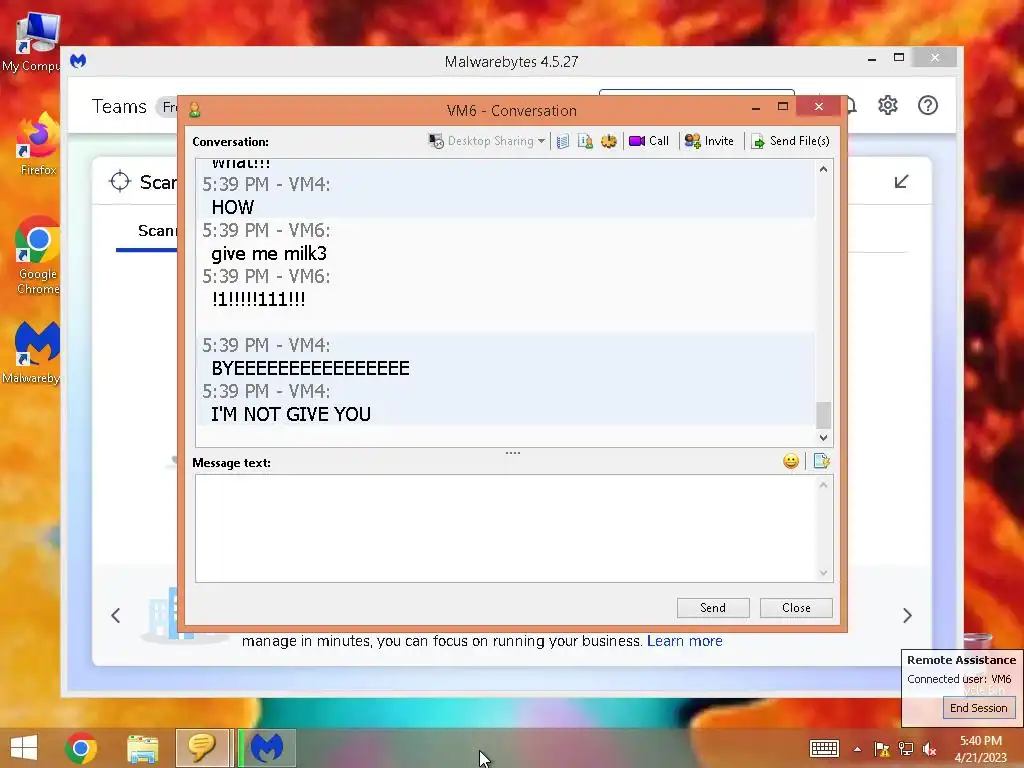The image size is (1024, 768).
Task: Open File Explorer from the taskbar
Action: click(x=142, y=748)
